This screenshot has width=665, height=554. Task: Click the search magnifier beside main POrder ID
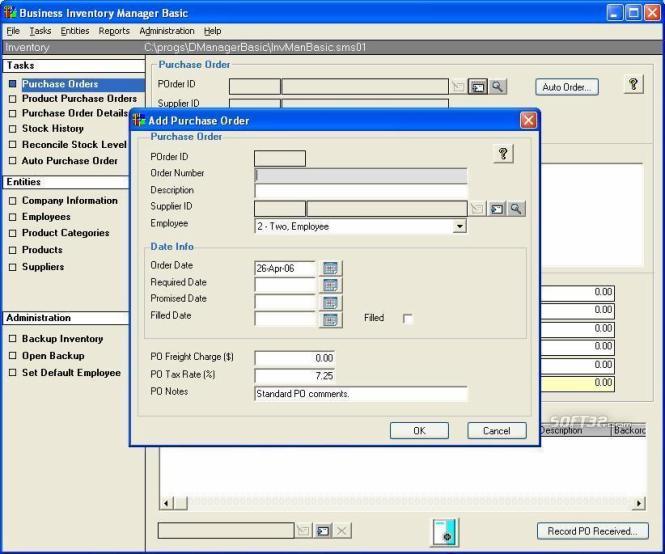497,87
